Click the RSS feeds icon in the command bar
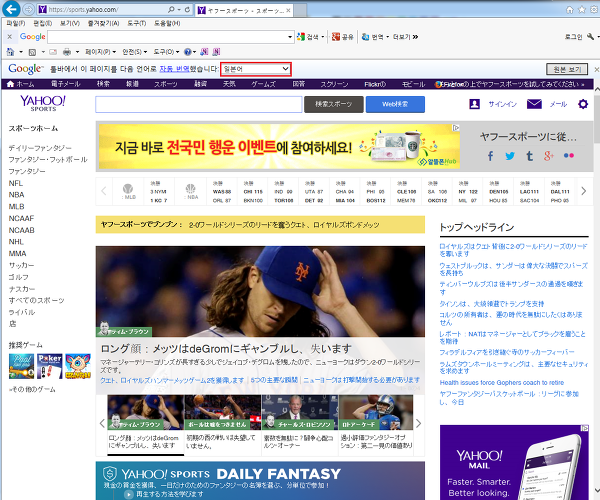 pyautogui.click(x=33, y=52)
